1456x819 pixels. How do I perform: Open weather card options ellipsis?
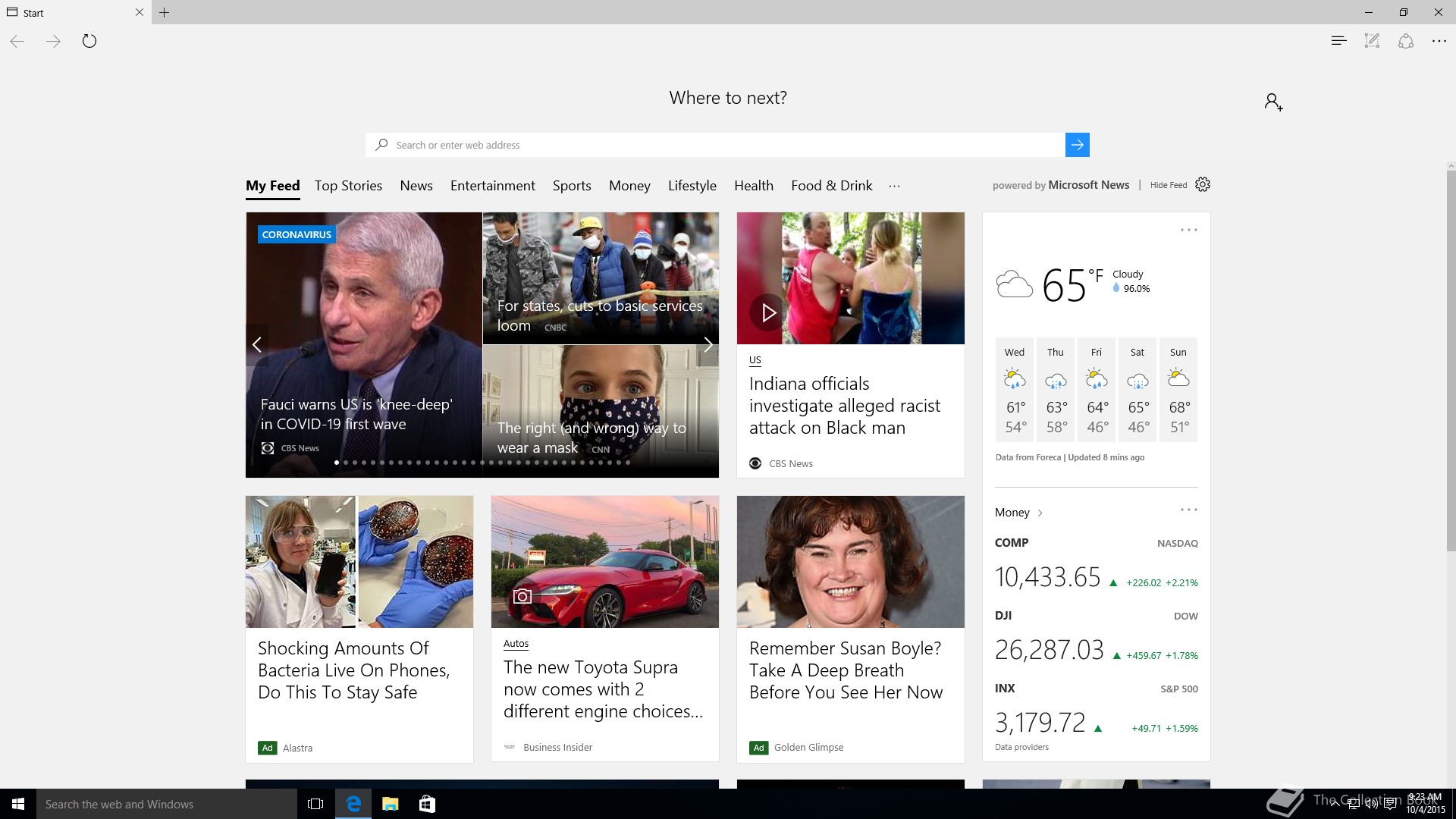click(1188, 230)
